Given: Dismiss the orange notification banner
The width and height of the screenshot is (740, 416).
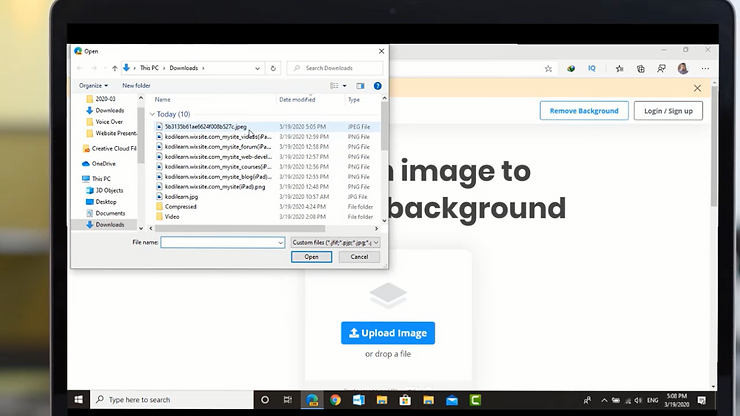Looking at the screenshot, I should [697, 88].
